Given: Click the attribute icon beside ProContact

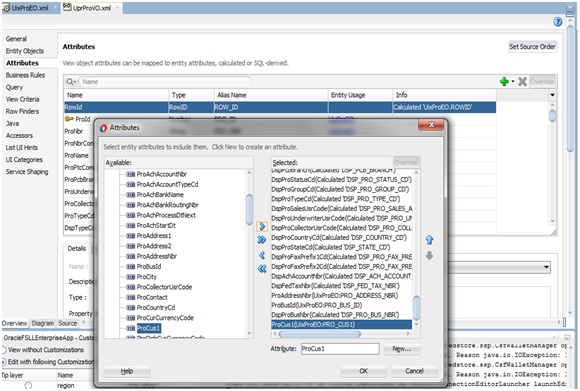Looking at the screenshot, I should [131, 297].
